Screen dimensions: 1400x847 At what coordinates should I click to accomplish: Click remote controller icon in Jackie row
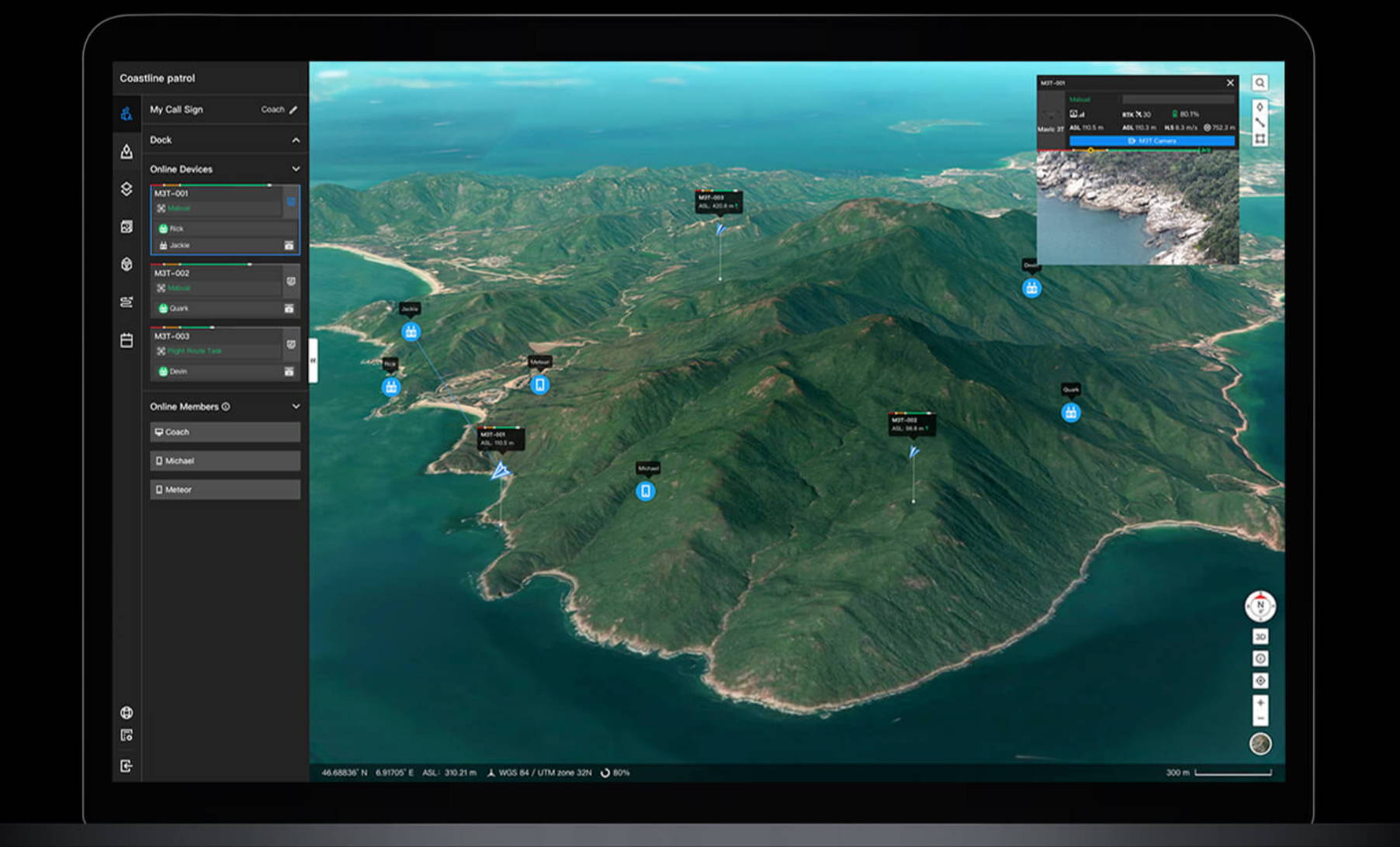pos(289,246)
